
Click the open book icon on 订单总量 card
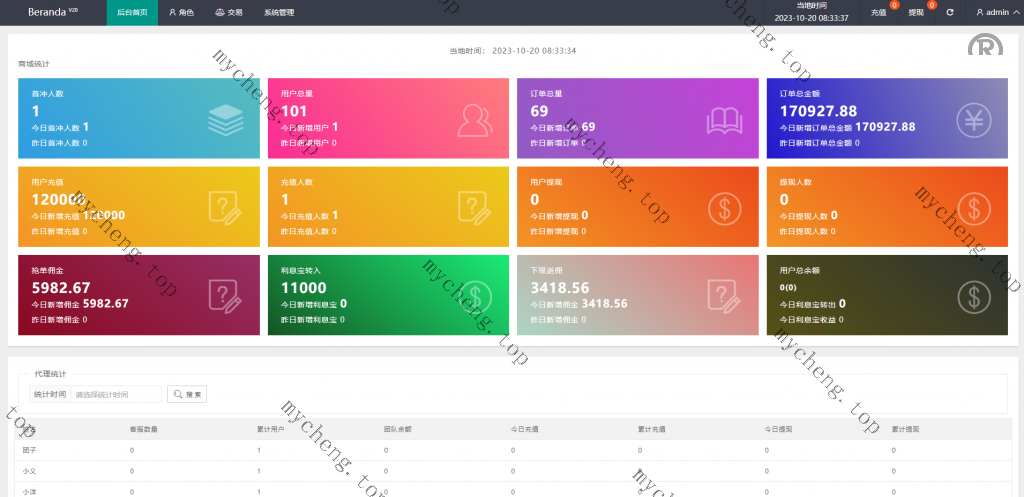pyautogui.click(x=724, y=120)
